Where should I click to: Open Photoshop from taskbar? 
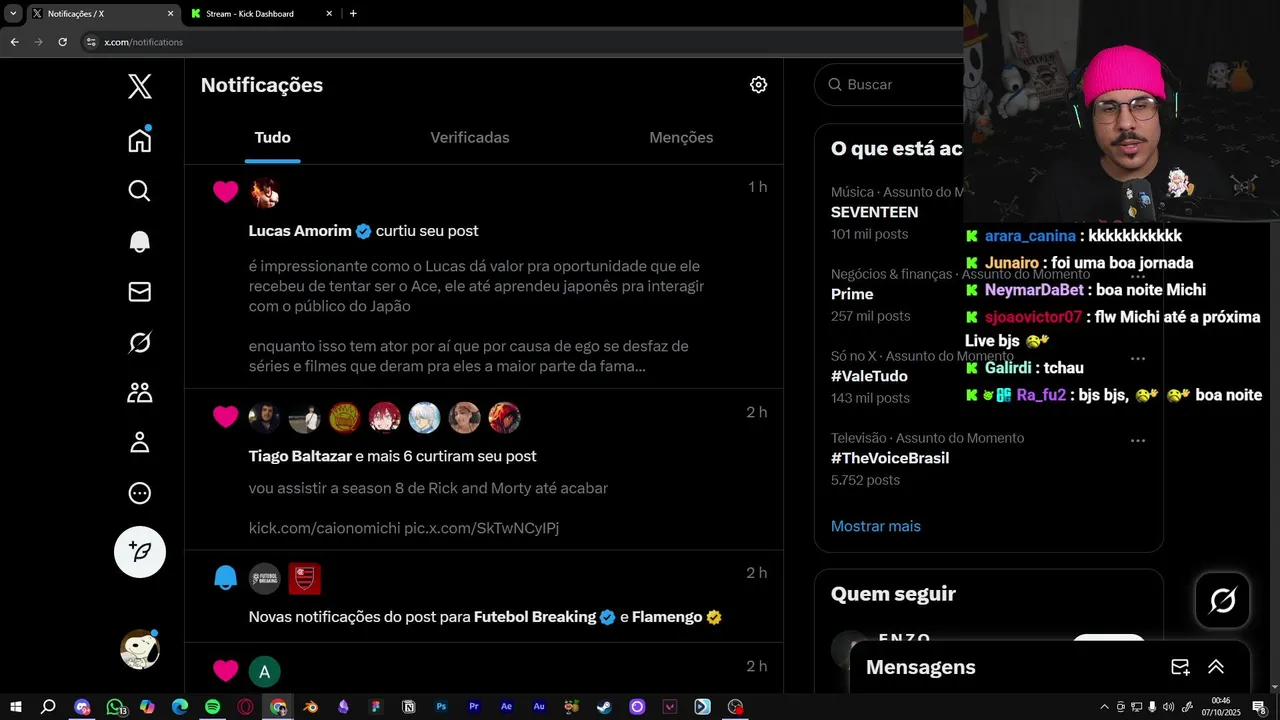coord(441,707)
